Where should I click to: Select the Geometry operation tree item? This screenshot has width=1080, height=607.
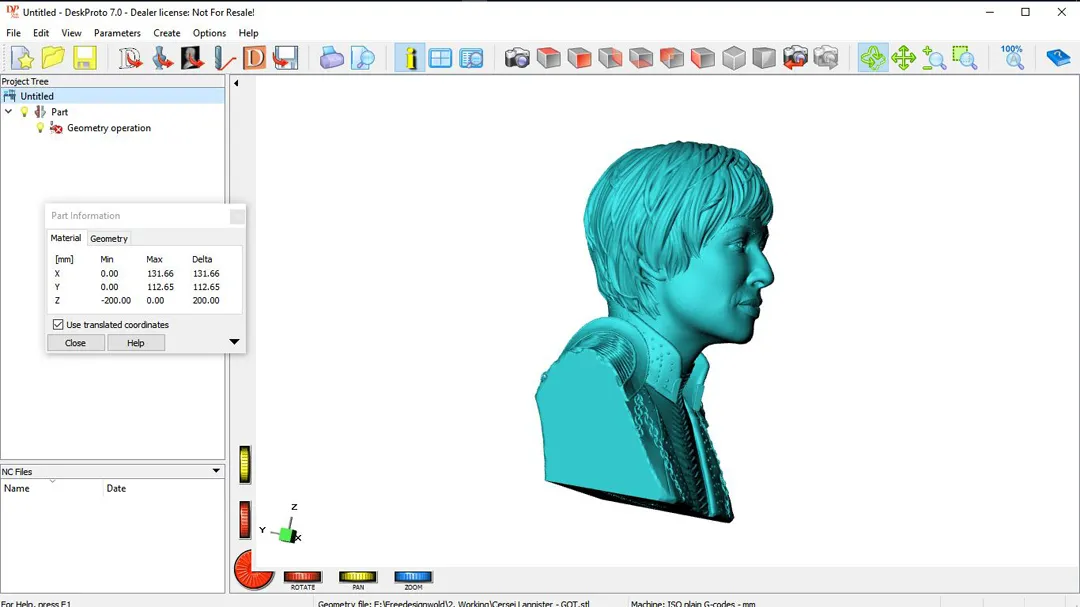pyautogui.click(x=109, y=127)
